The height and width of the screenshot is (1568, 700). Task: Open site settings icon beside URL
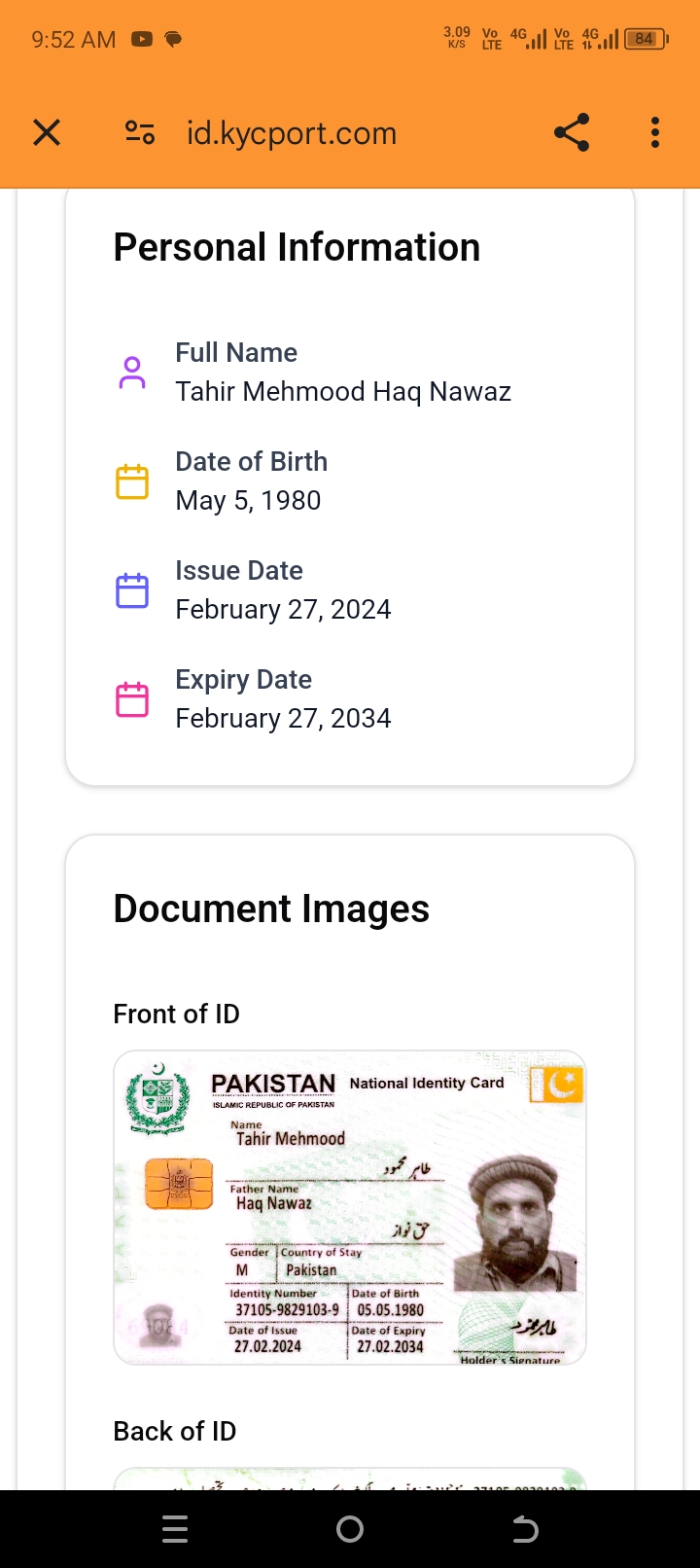140,132
